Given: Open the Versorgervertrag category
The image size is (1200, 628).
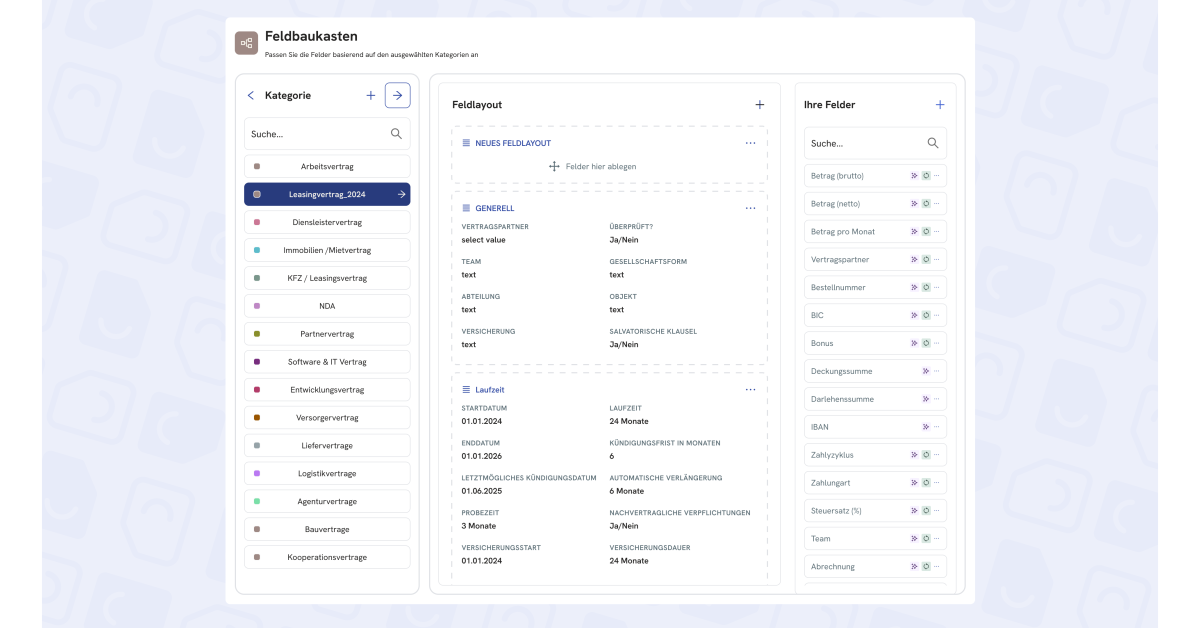Looking at the screenshot, I should tap(327, 418).
